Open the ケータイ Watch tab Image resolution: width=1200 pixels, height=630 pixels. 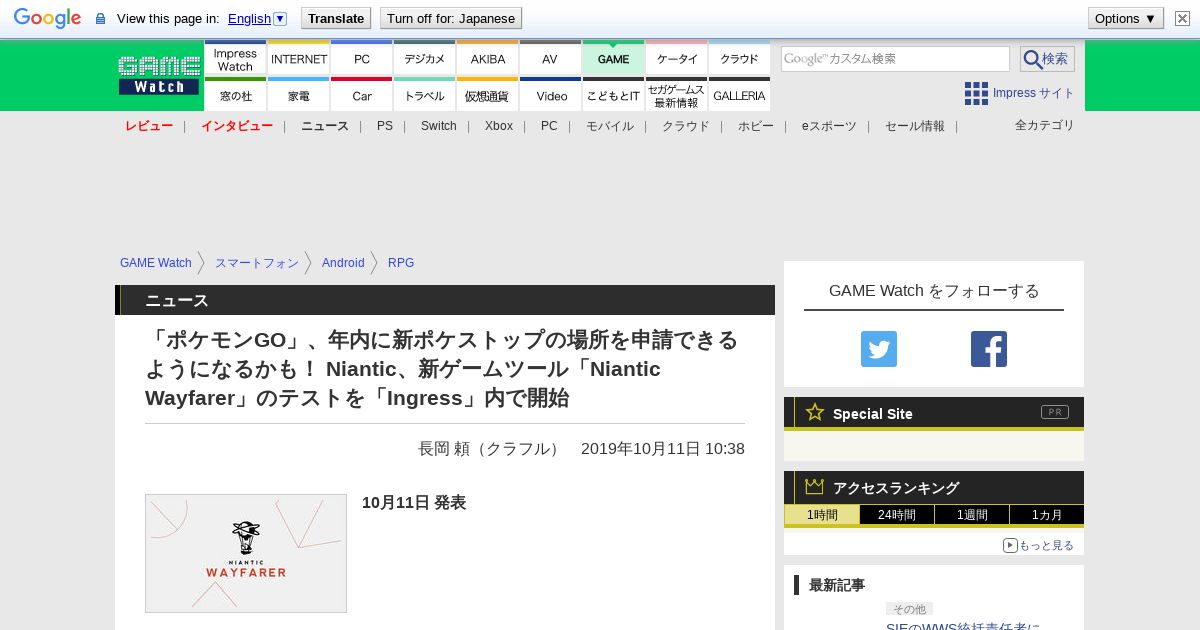(x=677, y=58)
